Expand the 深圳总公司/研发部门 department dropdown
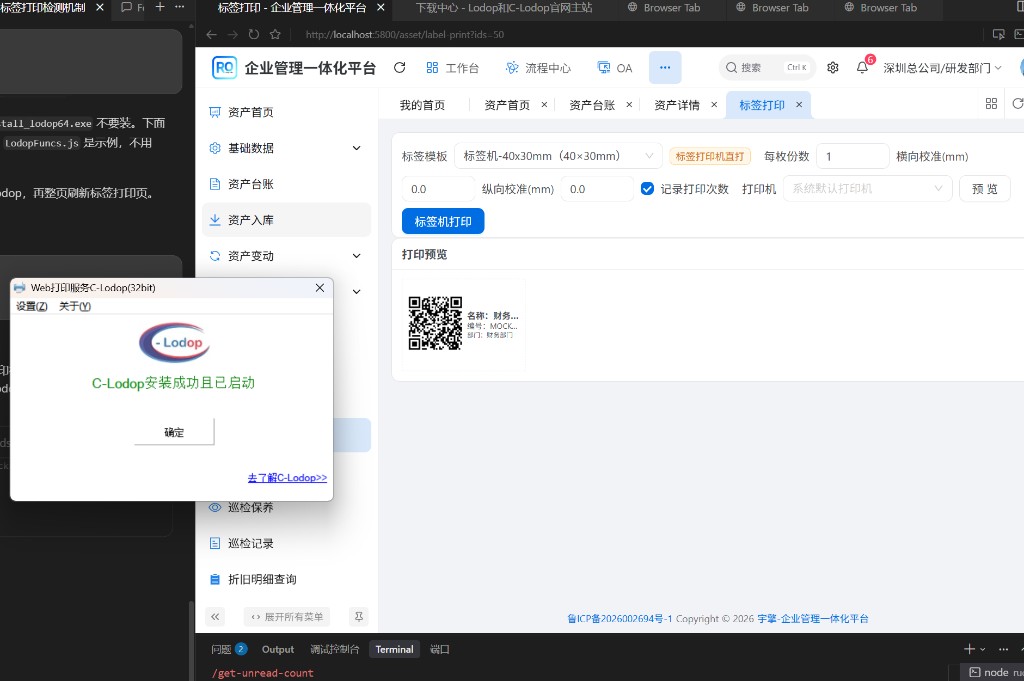The width and height of the screenshot is (1024, 681). point(942,68)
